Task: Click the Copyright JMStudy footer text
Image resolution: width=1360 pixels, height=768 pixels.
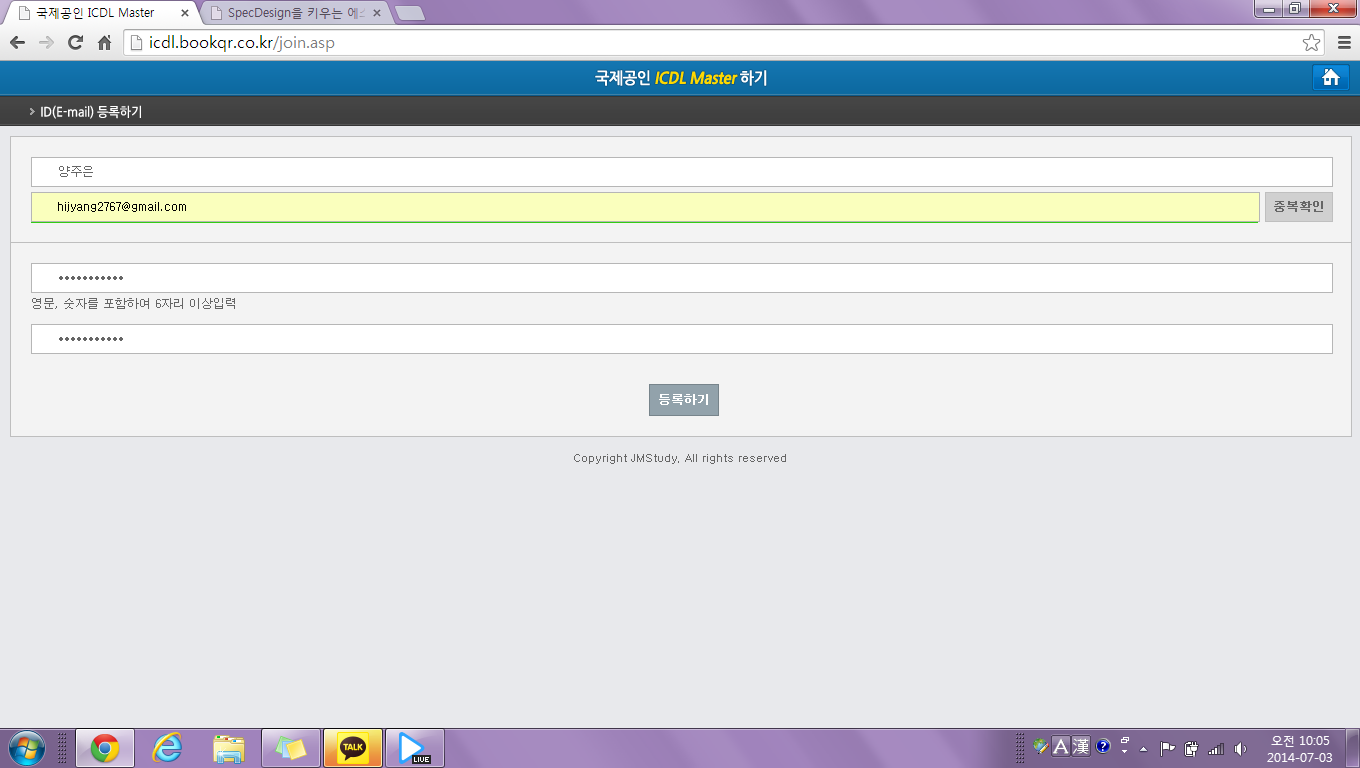Action: coord(680,458)
